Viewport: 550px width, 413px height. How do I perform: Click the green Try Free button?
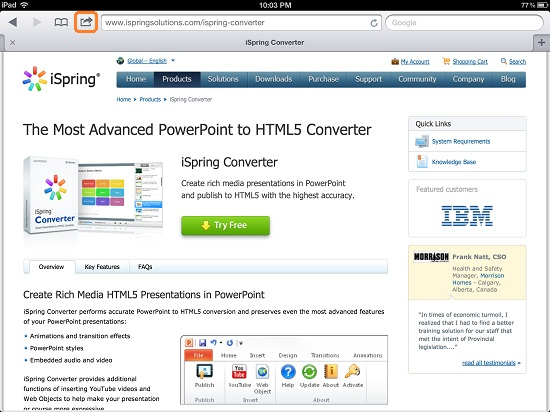coord(226,225)
